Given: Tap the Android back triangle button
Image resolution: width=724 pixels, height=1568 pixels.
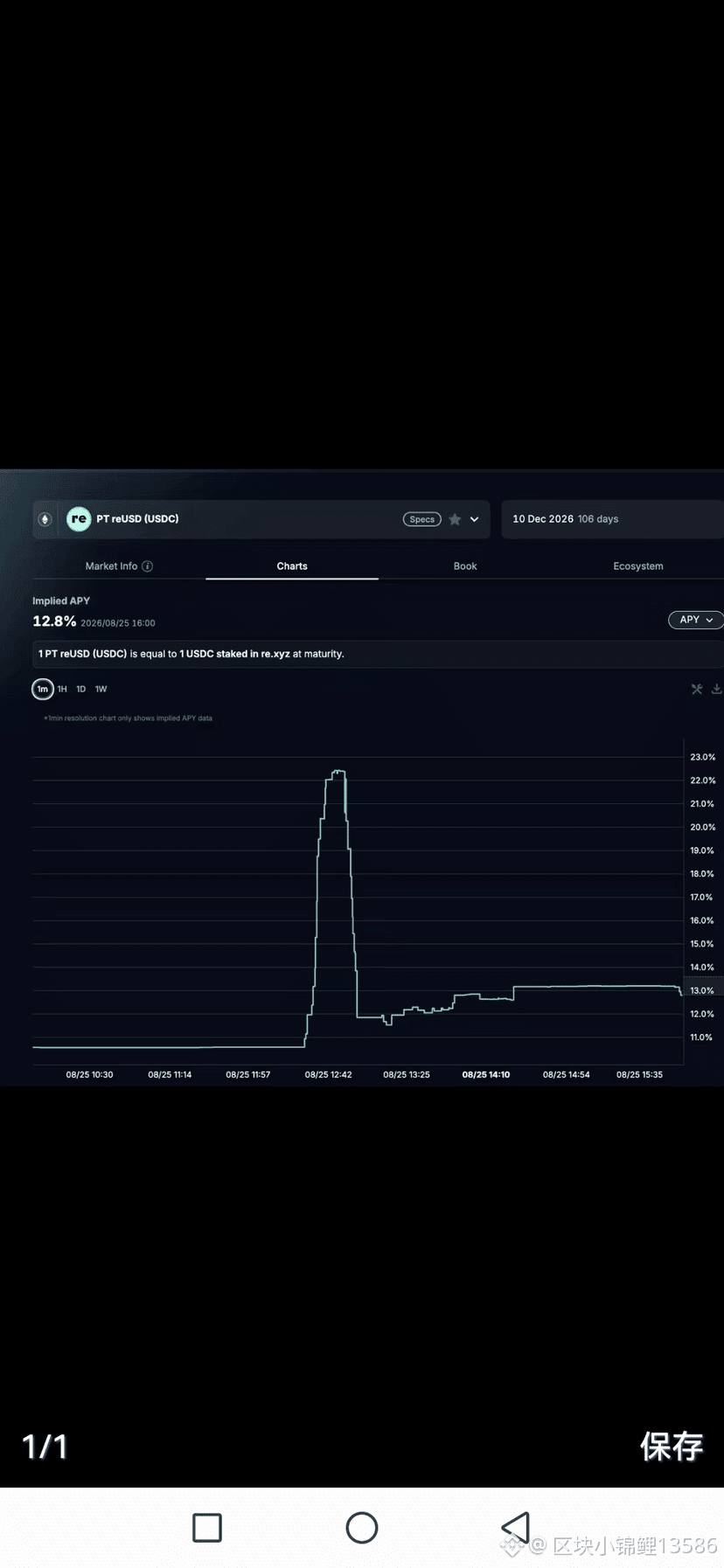Looking at the screenshot, I should coord(516,1528).
